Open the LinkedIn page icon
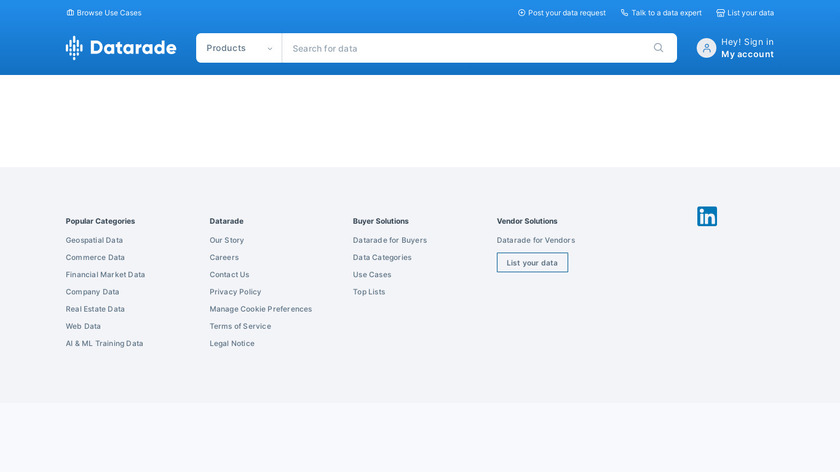This screenshot has width=840, height=472. (x=707, y=216)
